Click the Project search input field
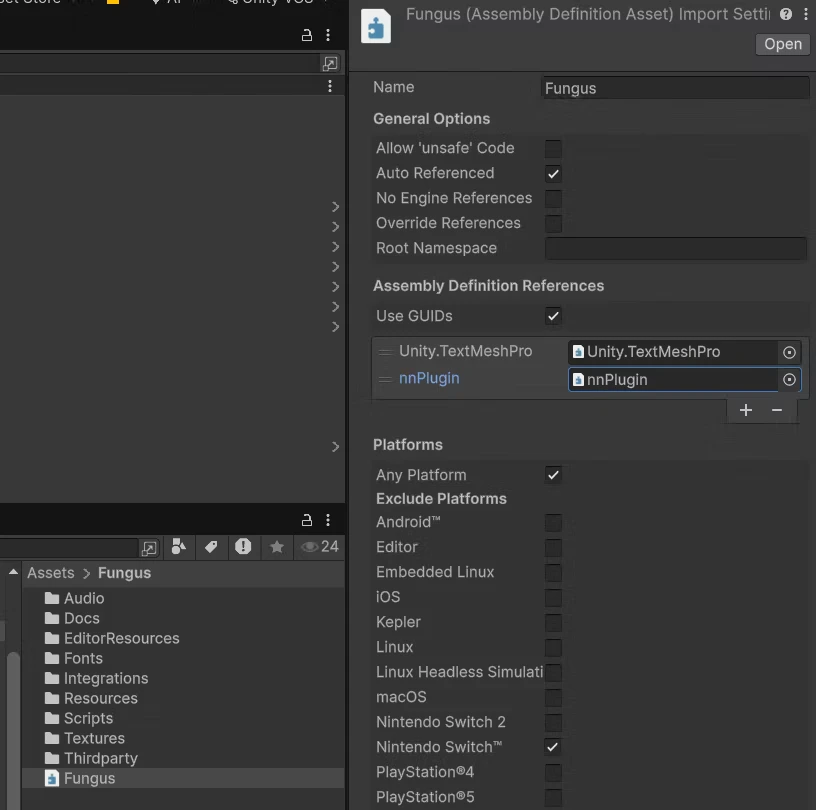Image resolution: width=816 pixels, height=810 pixels. [x=68, y=548]
